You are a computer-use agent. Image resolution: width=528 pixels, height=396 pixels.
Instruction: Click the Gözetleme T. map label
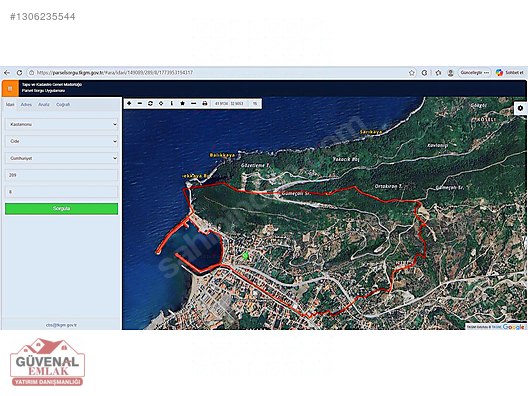(256, 166)
